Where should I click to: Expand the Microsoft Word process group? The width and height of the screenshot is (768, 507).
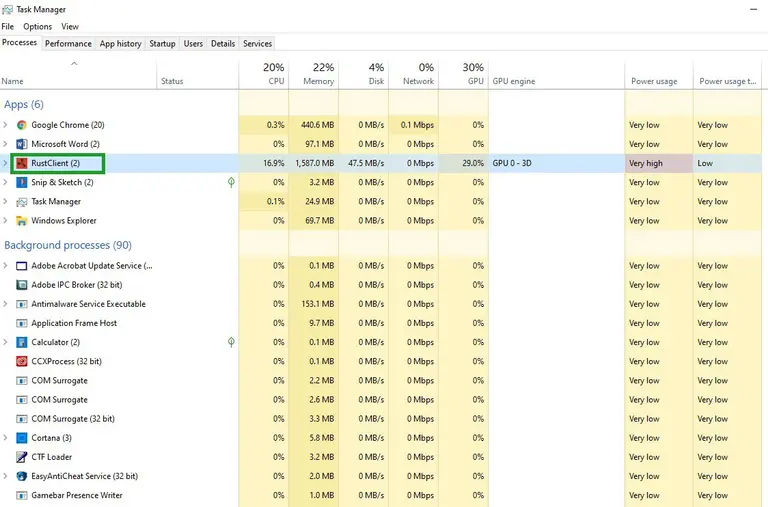coord(5,144)
